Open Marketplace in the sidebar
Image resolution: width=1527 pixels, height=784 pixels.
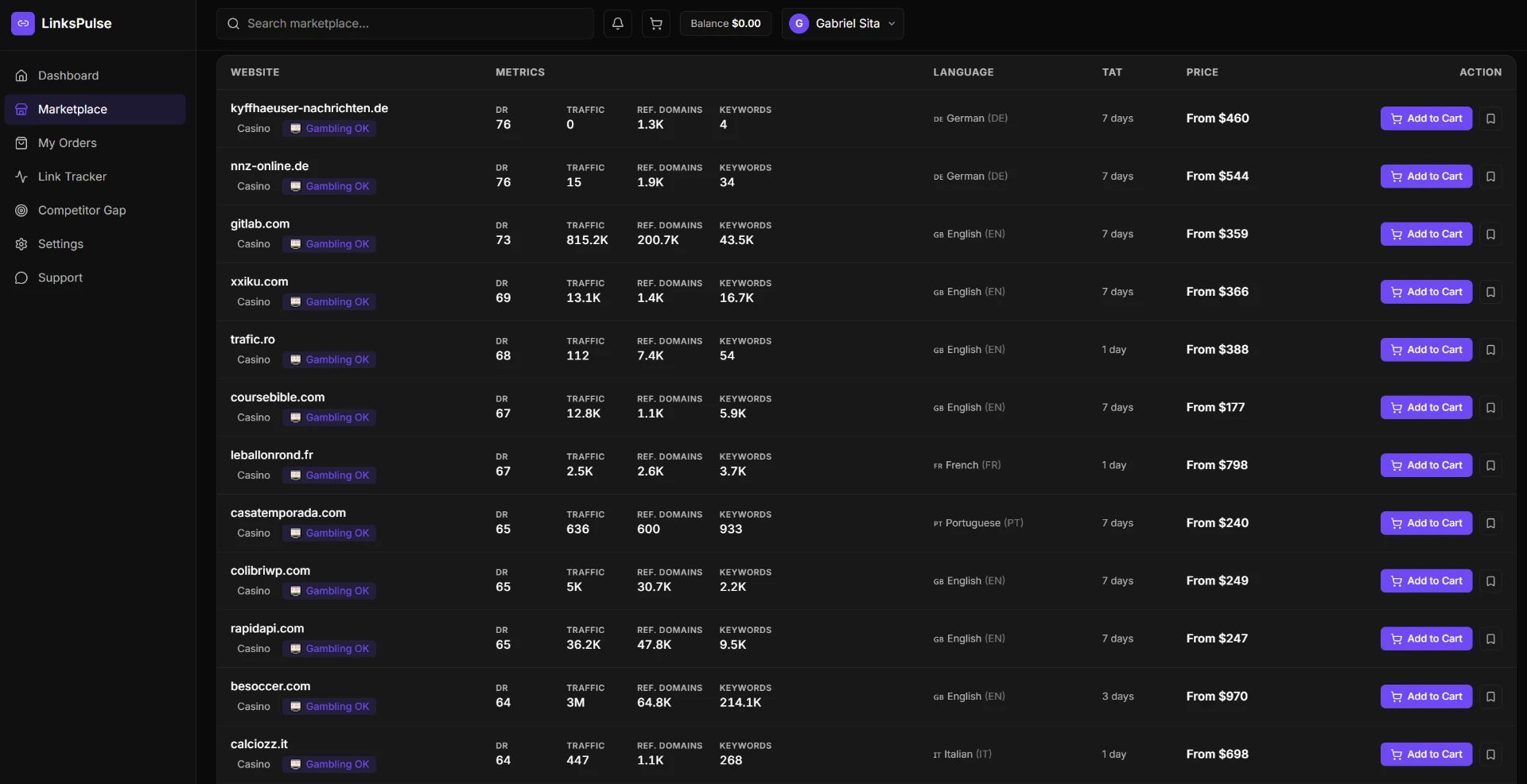[x=95, y=110]
